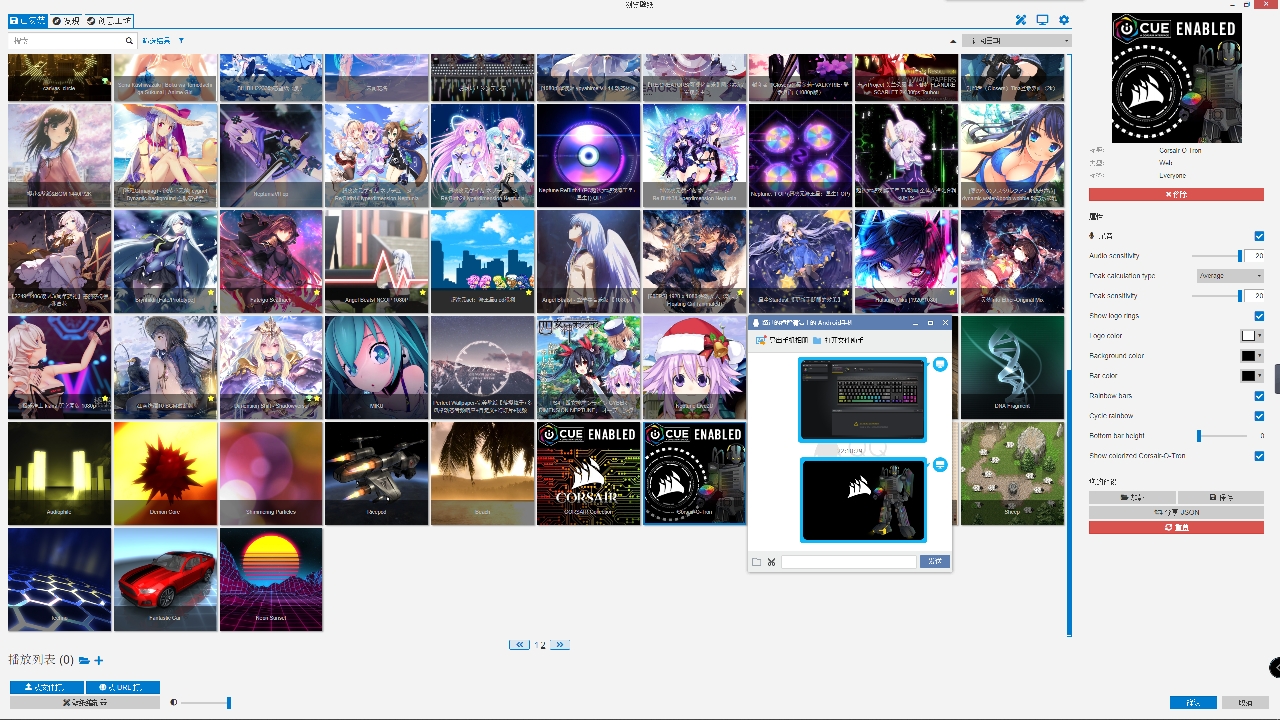Select the MIKU wallpaper thumbnail
The image size is (1280, 720).
tap(377, 367)
